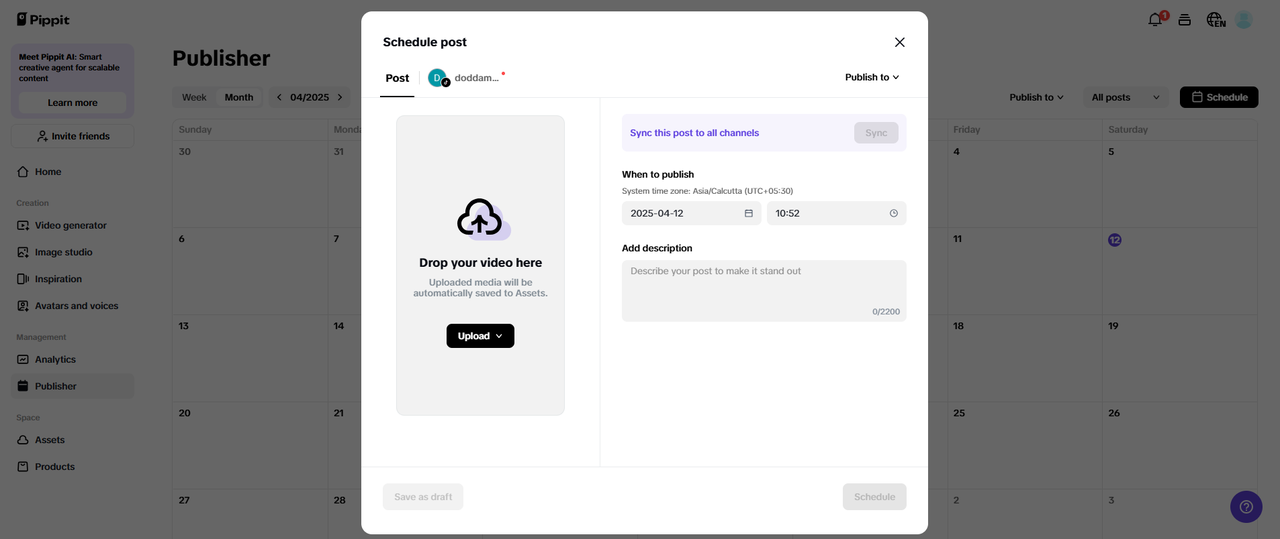Select Publisher in sidebar
Viewport: 1280px width, 539px height.
pyautogui.click(x=72, y=386)
